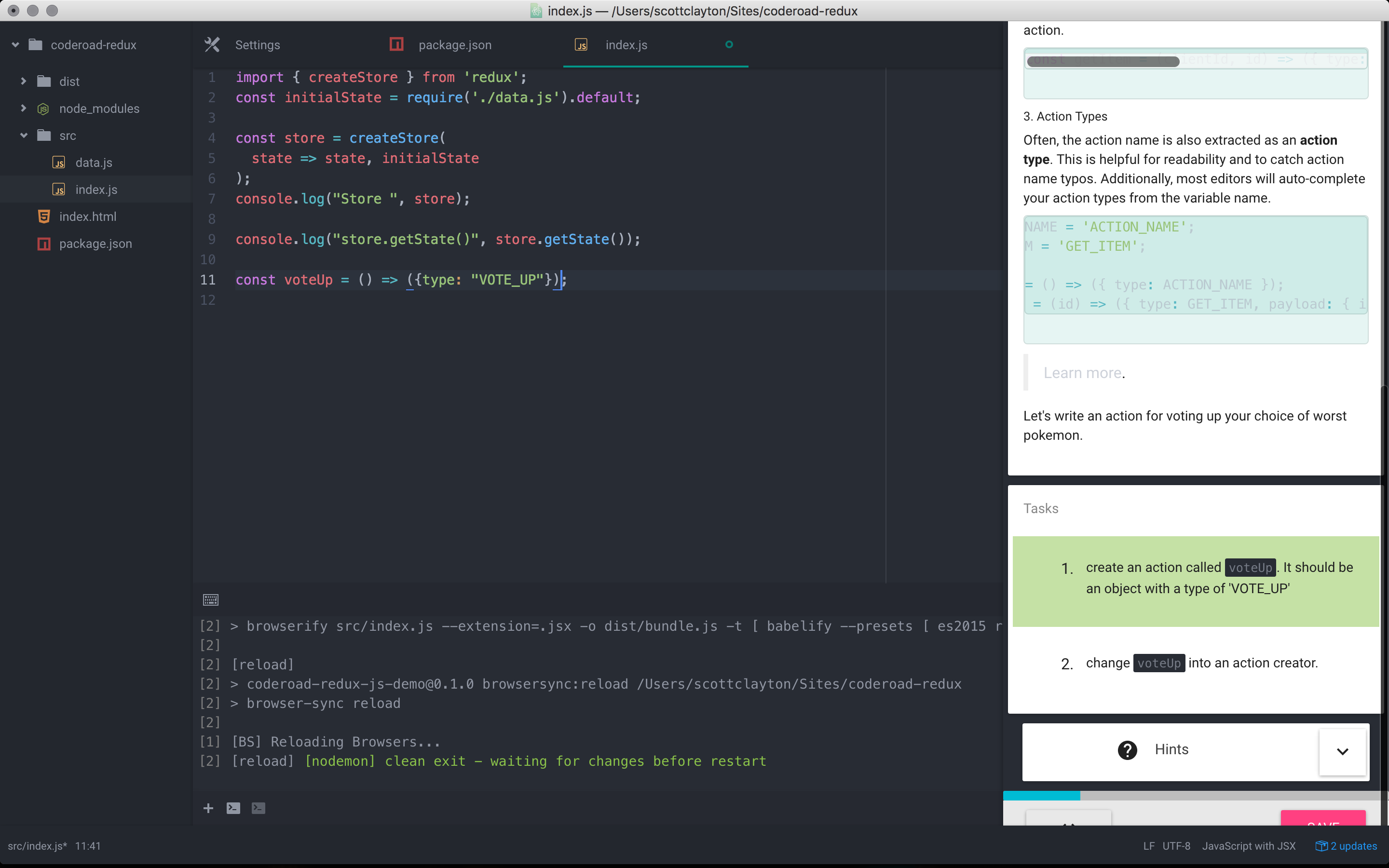Screen dimensions: 1389x868
Task: Click the data.js JavaScript file icon
Action: [58, 163]
